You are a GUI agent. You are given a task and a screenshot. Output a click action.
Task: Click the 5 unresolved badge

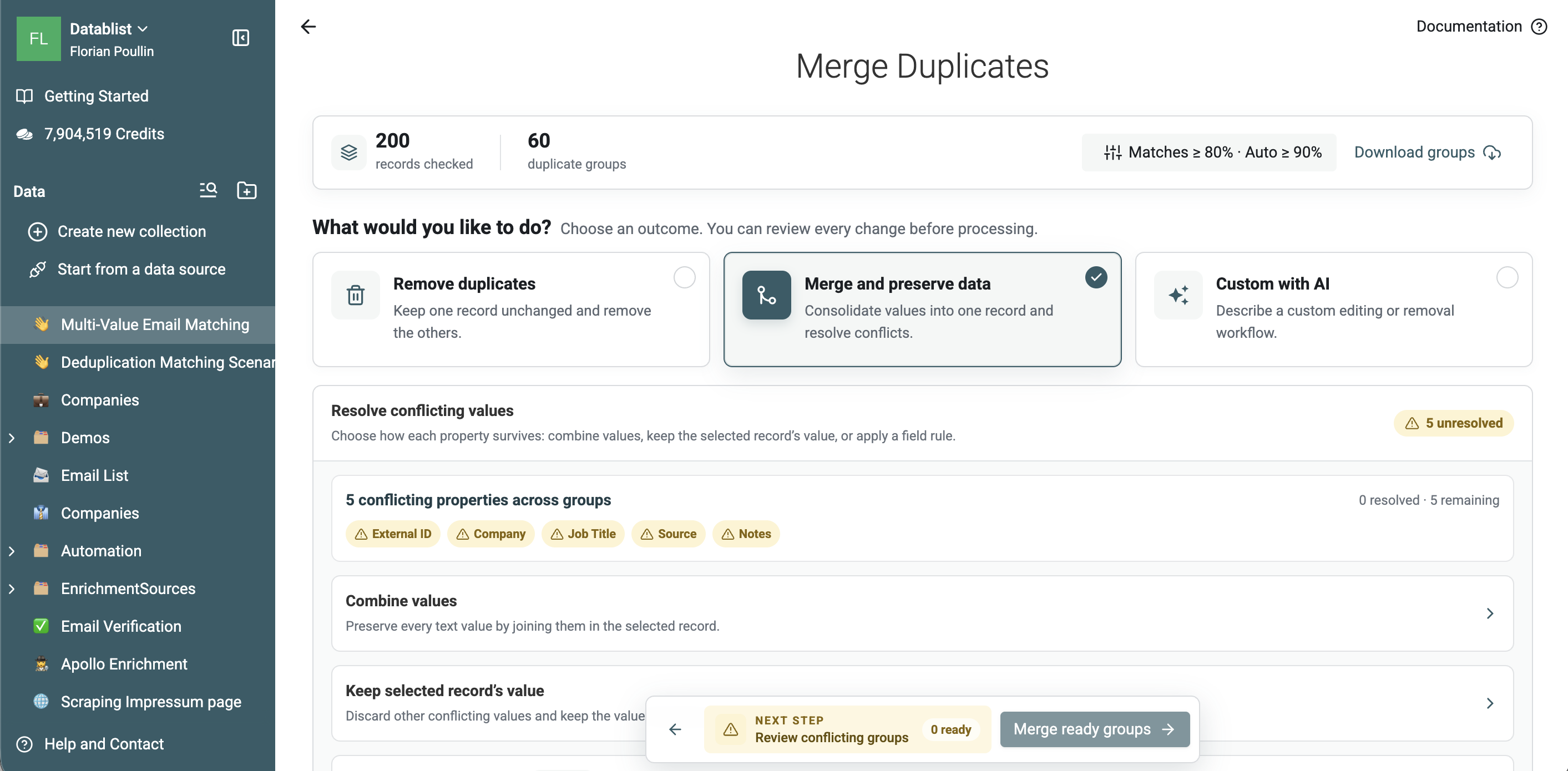(1453, 423)
